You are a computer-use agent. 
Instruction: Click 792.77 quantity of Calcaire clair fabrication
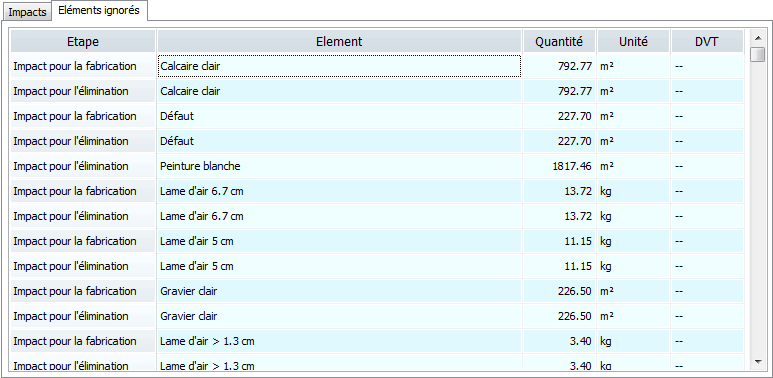click(x=559, y=66)
